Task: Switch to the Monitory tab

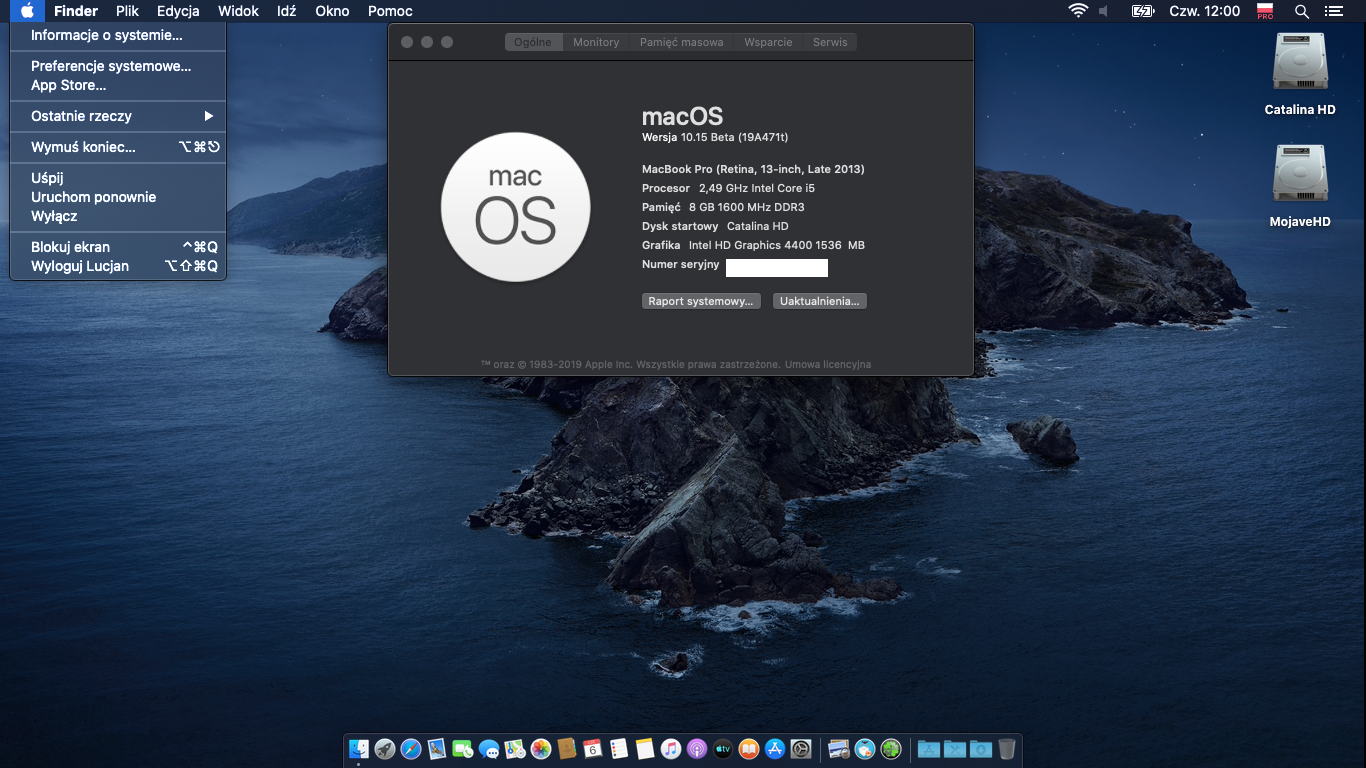Action: 596,42
